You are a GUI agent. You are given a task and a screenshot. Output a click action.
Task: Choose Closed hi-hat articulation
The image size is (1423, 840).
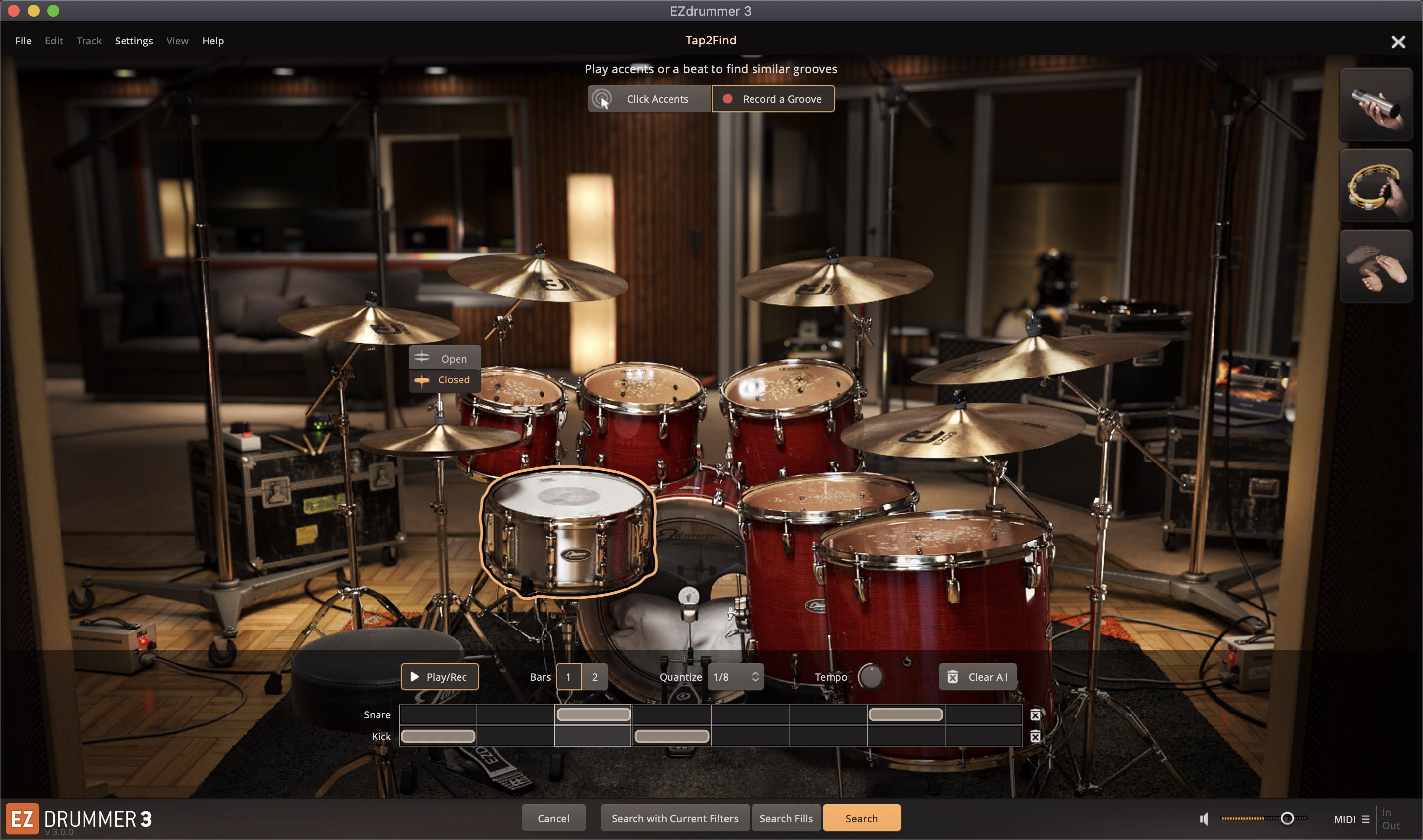click(x=445, y=380)
